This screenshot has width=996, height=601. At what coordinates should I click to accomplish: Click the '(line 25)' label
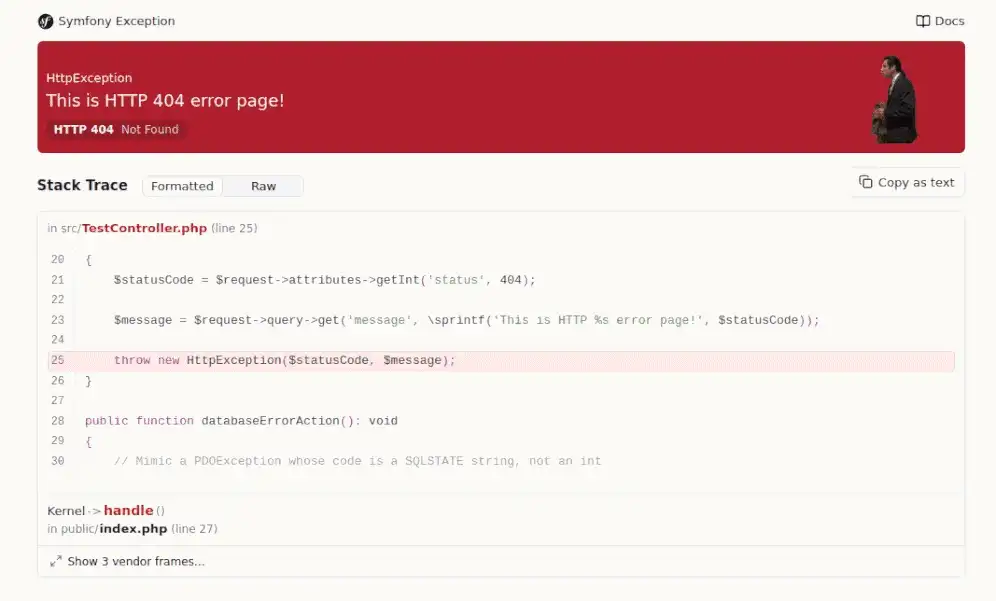click(234, 228)
